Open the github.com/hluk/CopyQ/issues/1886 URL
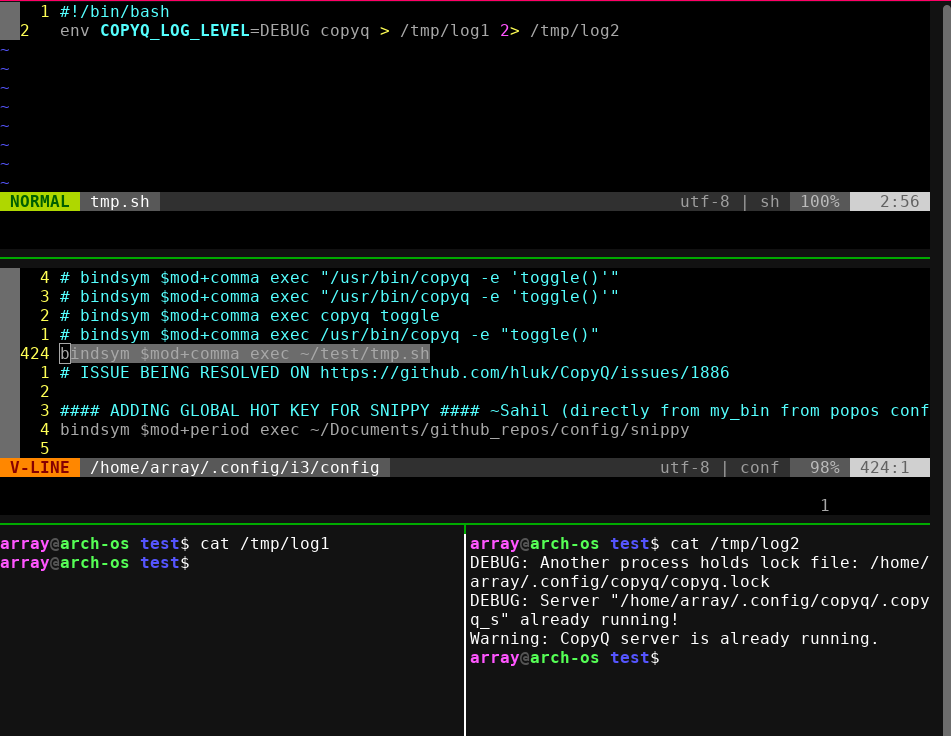This screenshot has height=736, width=951. tap(525, 372)
